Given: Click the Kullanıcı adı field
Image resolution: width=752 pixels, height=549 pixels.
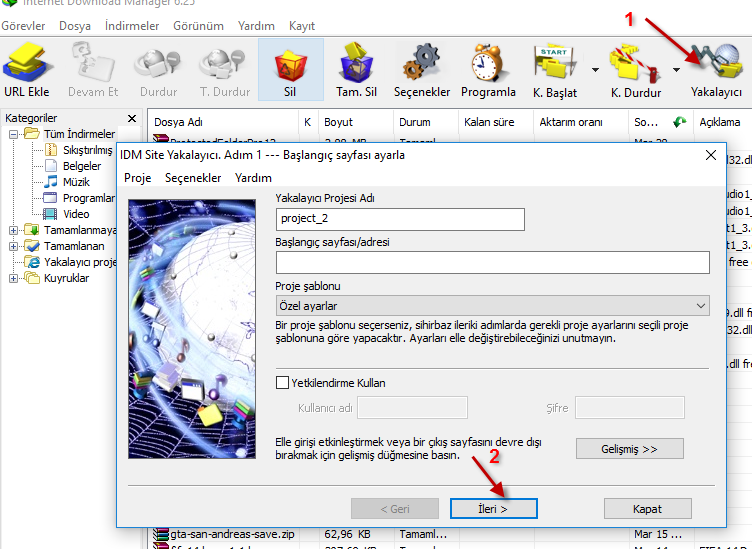Looking at the screenshot, I should point(412,408).
